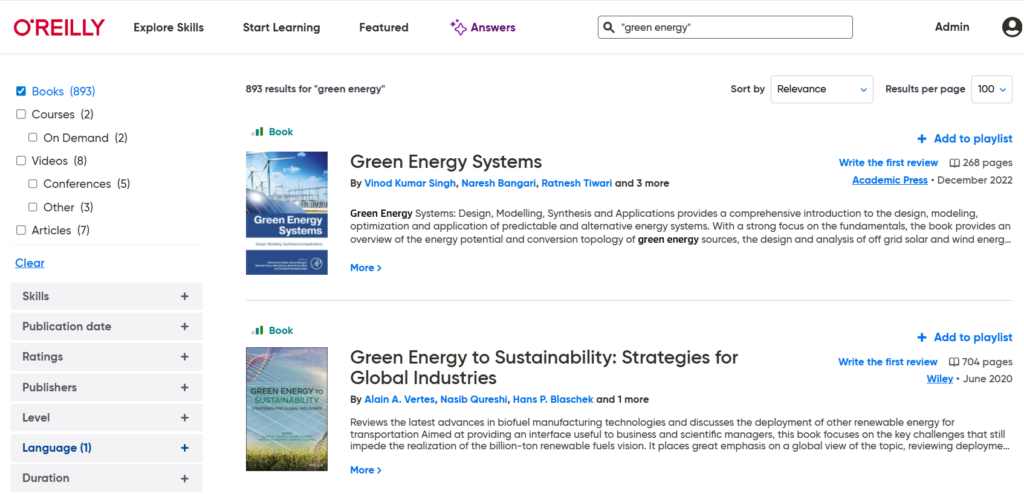Click the plus icon beside Duration filter
The image size is (1024, 494).
coord(184,478)
